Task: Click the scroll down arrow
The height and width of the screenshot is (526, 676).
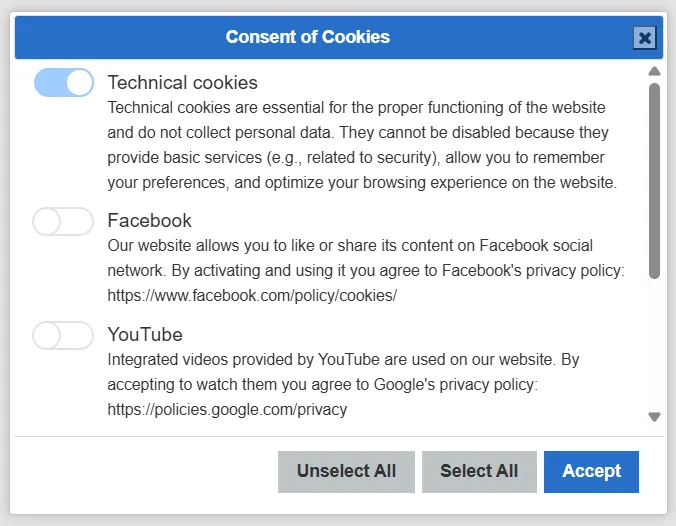Action: 654,417
